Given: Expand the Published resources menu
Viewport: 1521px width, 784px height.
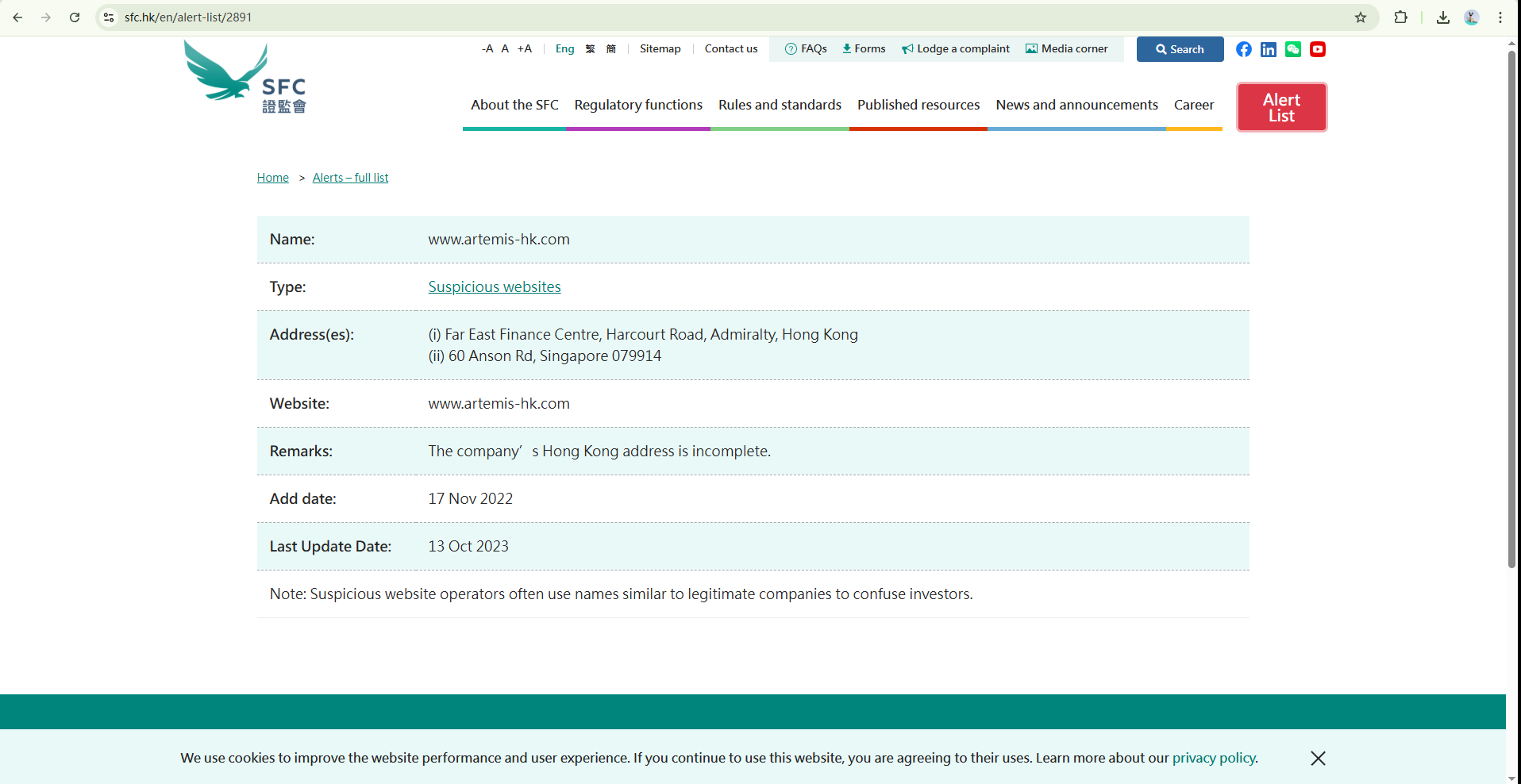Looking at the screenshot, I should [918, 105].
